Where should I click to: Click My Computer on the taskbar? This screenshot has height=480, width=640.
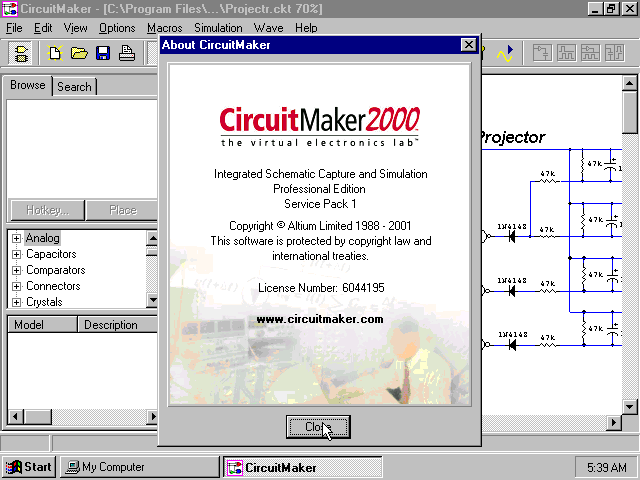(x=140, y=467)
